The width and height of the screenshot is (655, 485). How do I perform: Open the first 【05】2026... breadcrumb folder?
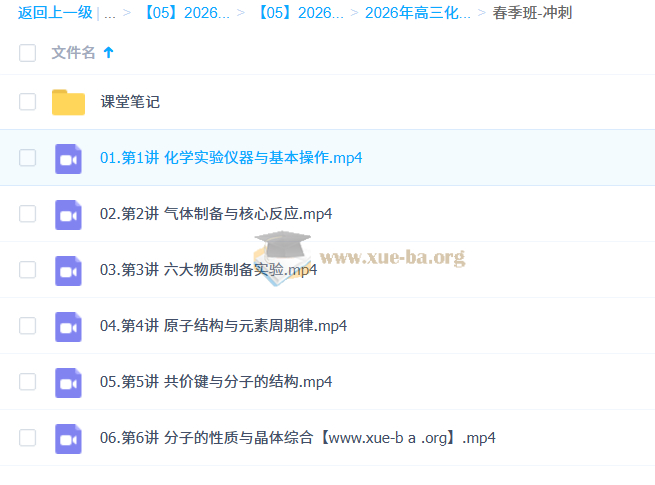[x=187, y=13]
